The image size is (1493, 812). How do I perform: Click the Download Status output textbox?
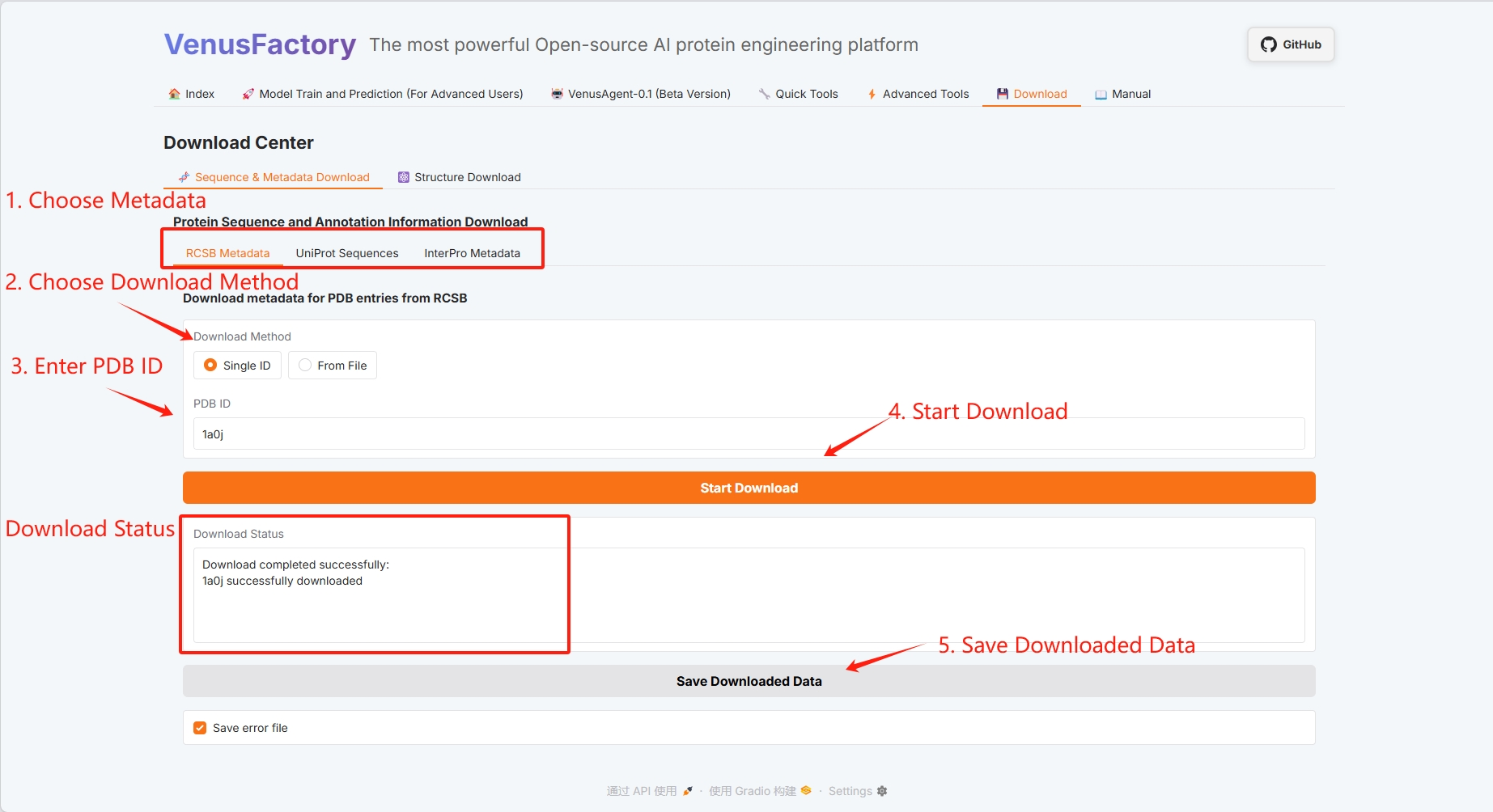click(749, 595)
